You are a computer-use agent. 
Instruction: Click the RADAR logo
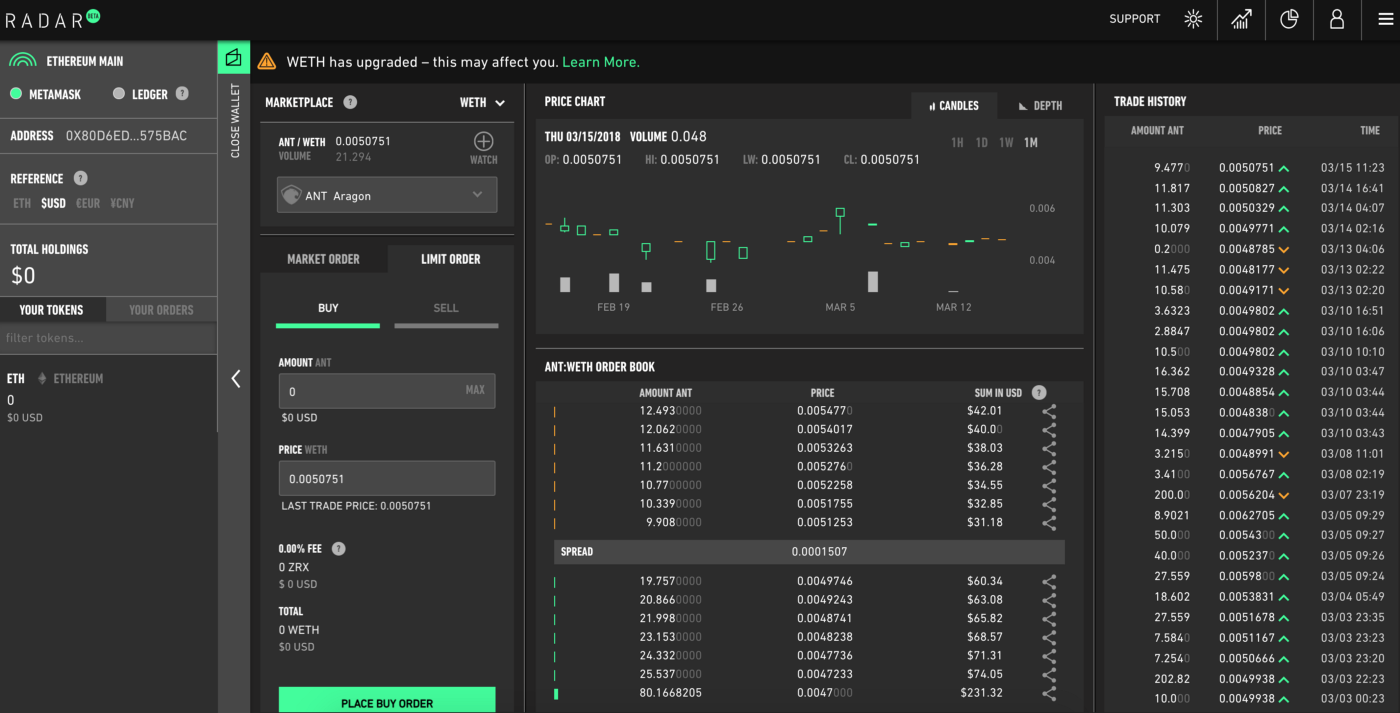click(x=52, y=18)
